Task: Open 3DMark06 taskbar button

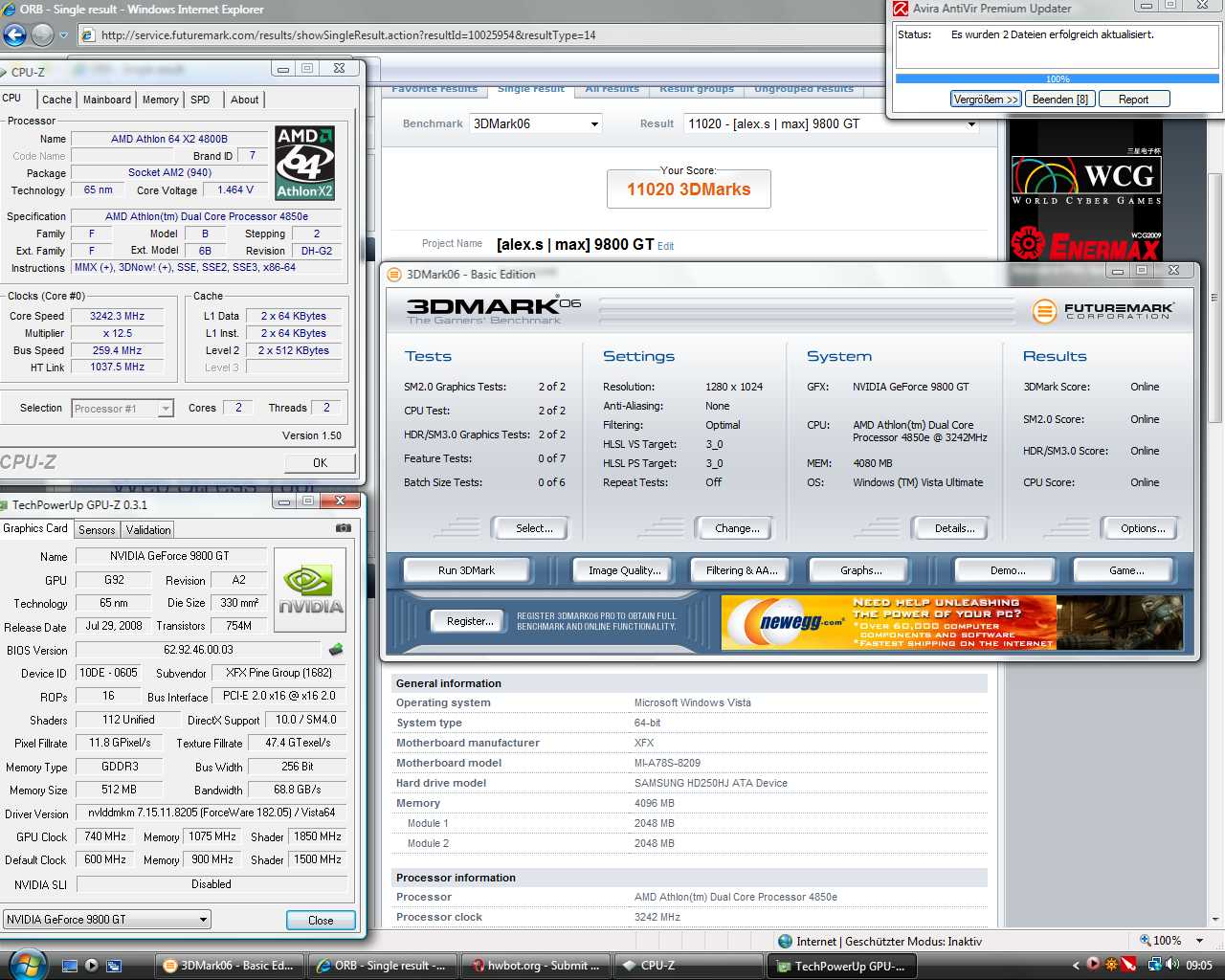Action: point(230,966)
